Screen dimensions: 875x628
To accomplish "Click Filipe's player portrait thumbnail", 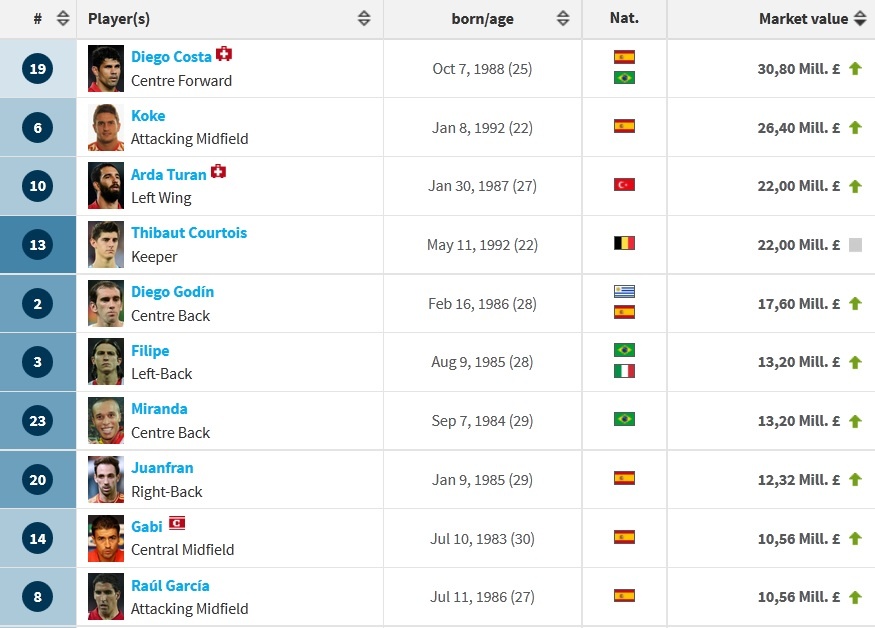I will pos(106,362).
